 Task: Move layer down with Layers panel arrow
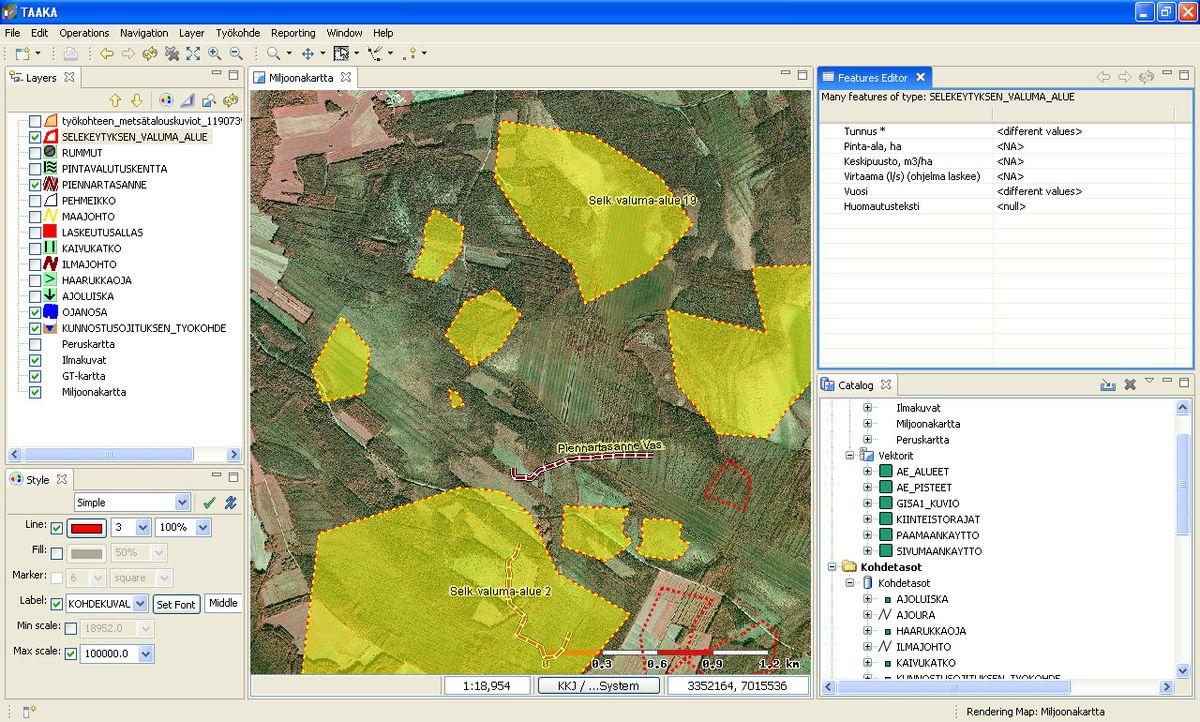point(136,100)
